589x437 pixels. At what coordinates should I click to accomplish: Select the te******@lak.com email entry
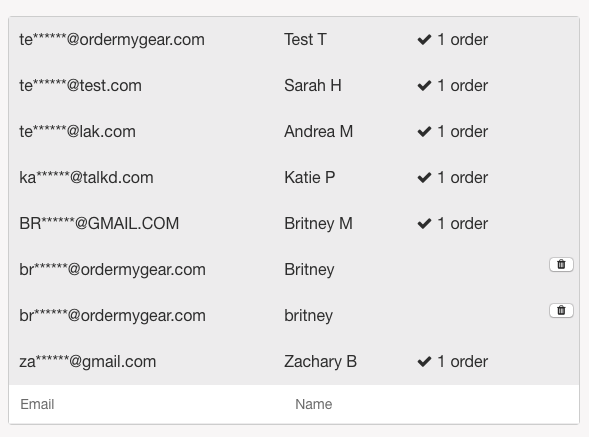[x=77, y=132]
